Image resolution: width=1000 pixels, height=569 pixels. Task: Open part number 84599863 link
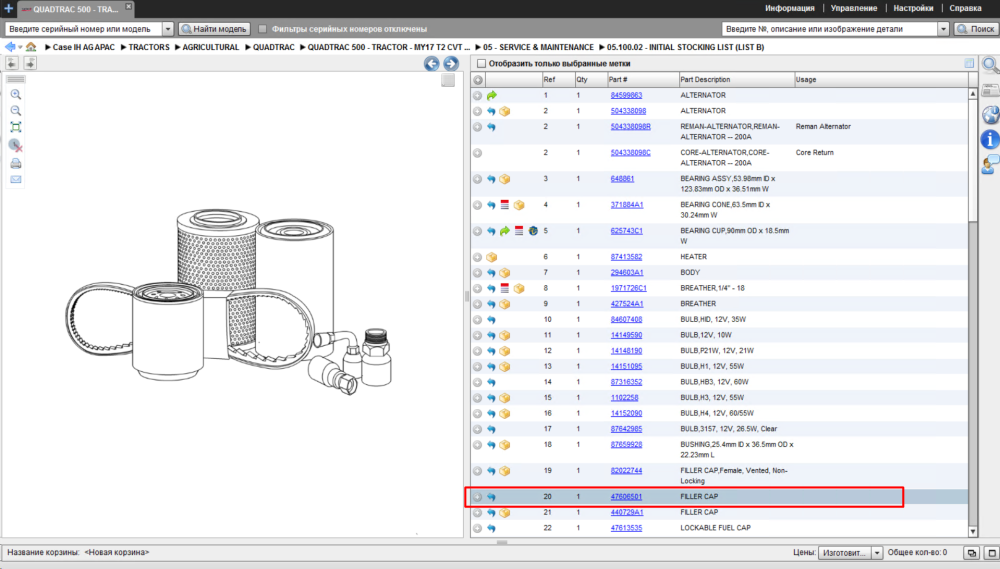pyautogui.click(x=626, y=96)
